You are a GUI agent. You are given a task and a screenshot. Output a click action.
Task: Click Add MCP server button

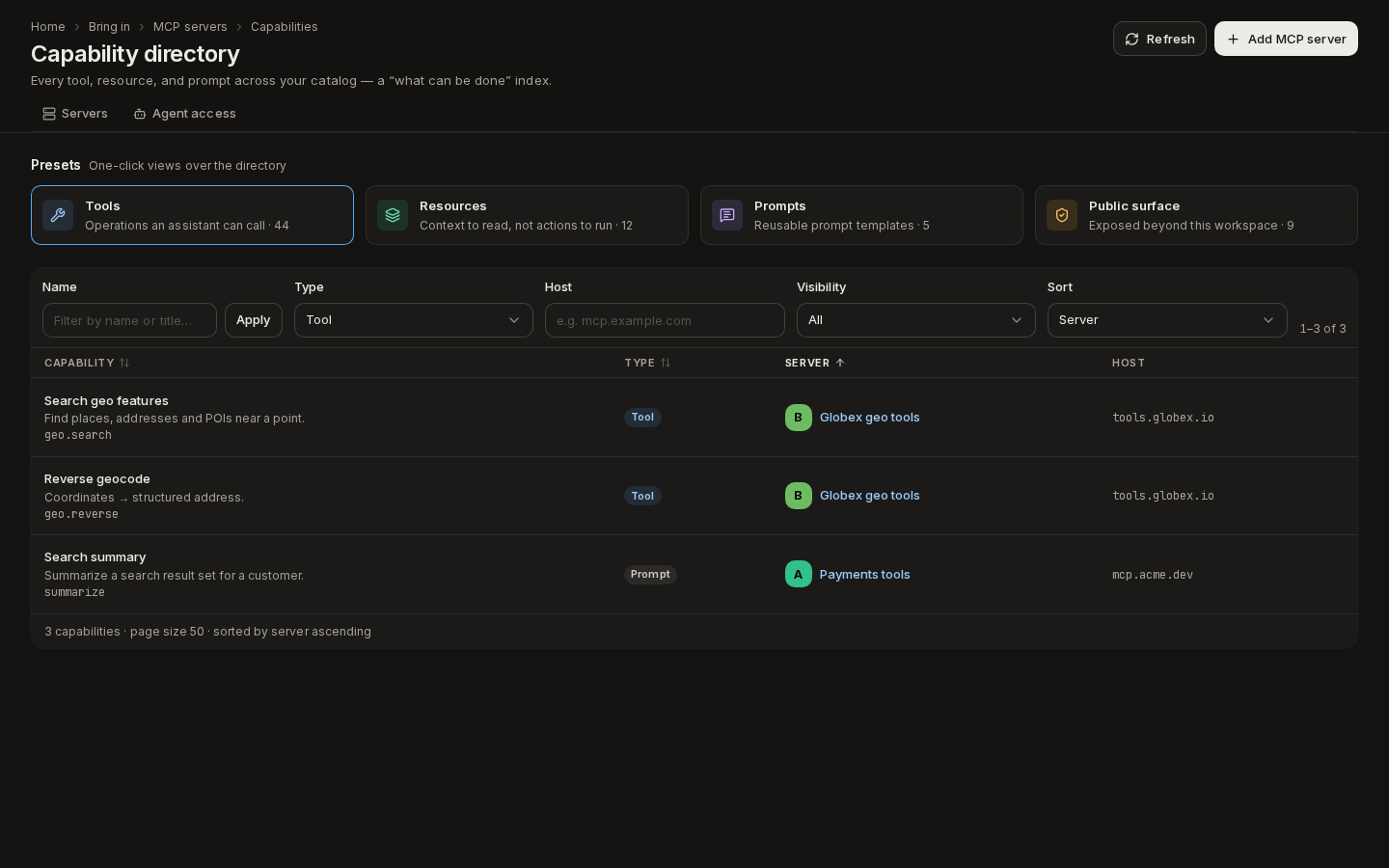1286,39
